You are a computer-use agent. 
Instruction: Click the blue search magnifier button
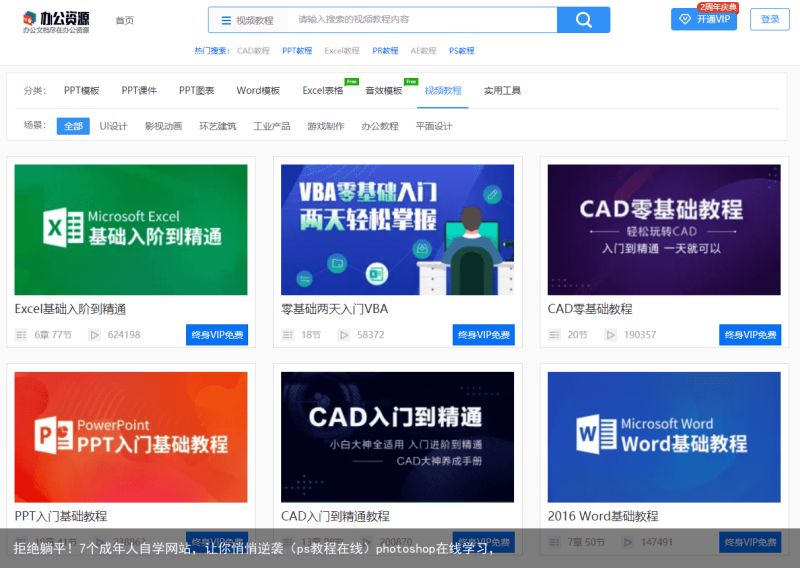click(583, 20)
